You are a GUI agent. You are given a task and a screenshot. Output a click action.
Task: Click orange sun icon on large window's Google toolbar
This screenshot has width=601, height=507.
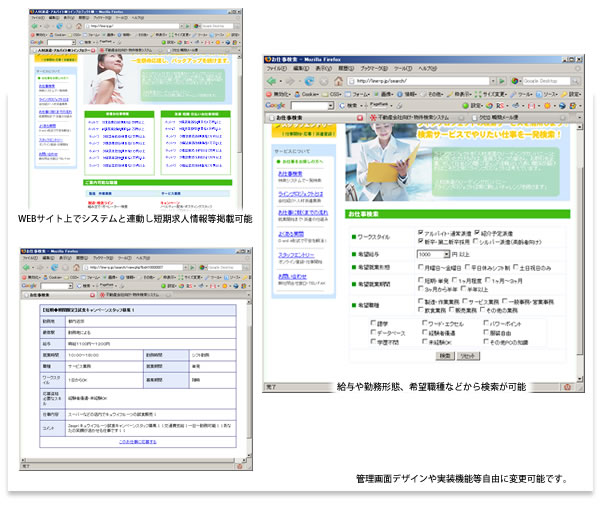tap(547, 105)
